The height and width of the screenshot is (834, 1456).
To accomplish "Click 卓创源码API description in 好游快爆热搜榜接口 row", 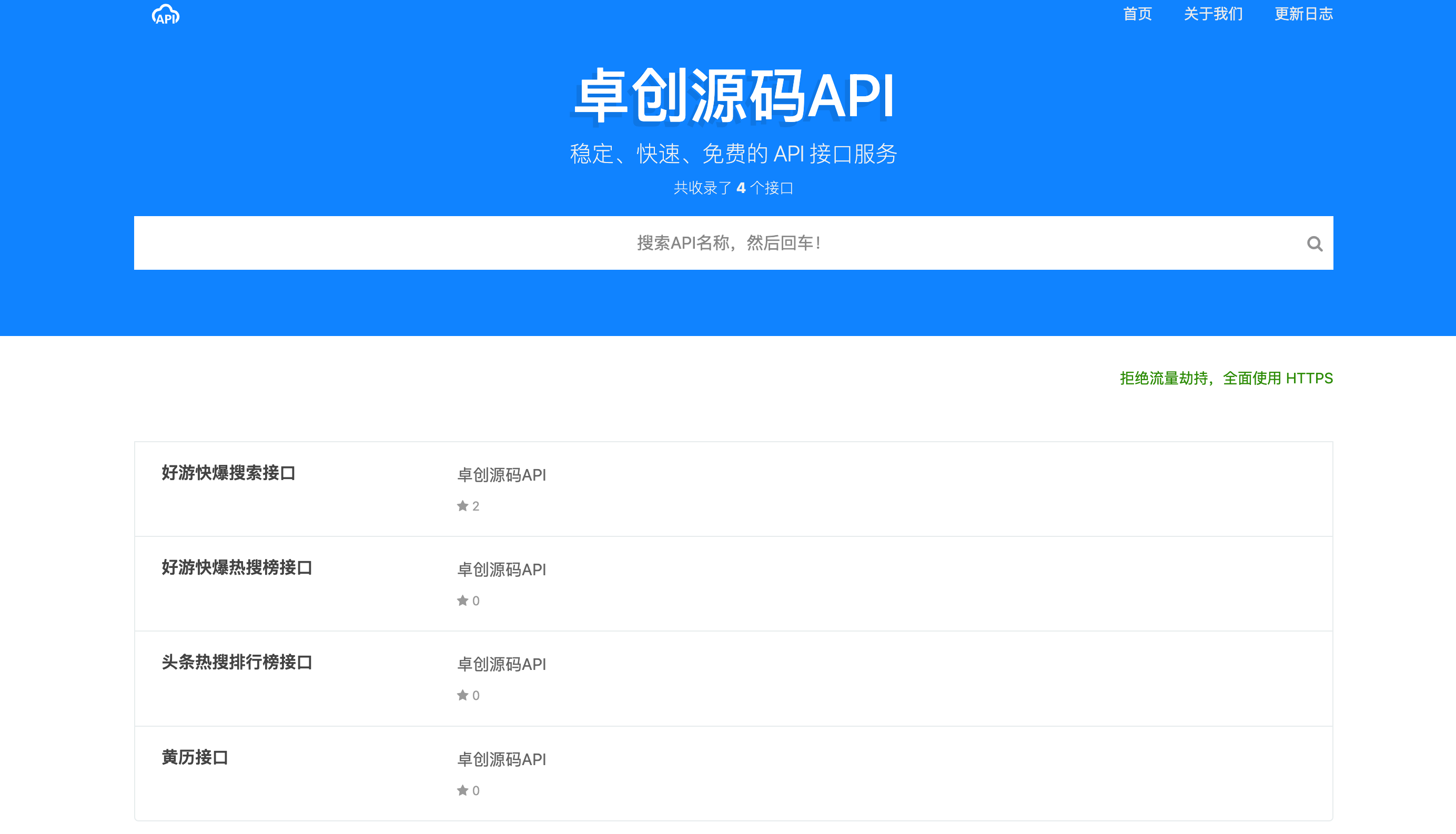I will pyautogui.click(x=501, y=569).
